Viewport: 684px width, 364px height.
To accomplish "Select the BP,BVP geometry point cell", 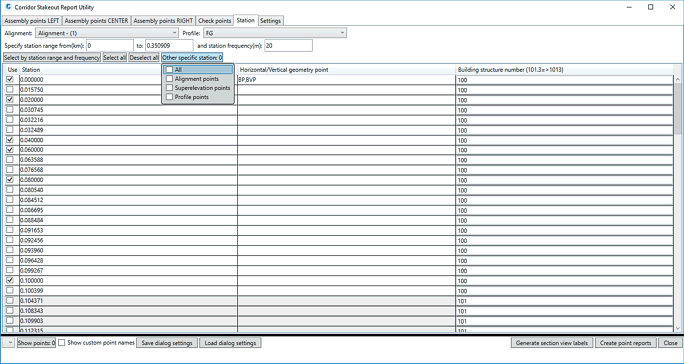I will pyautogui.click(x=346, y=80).
